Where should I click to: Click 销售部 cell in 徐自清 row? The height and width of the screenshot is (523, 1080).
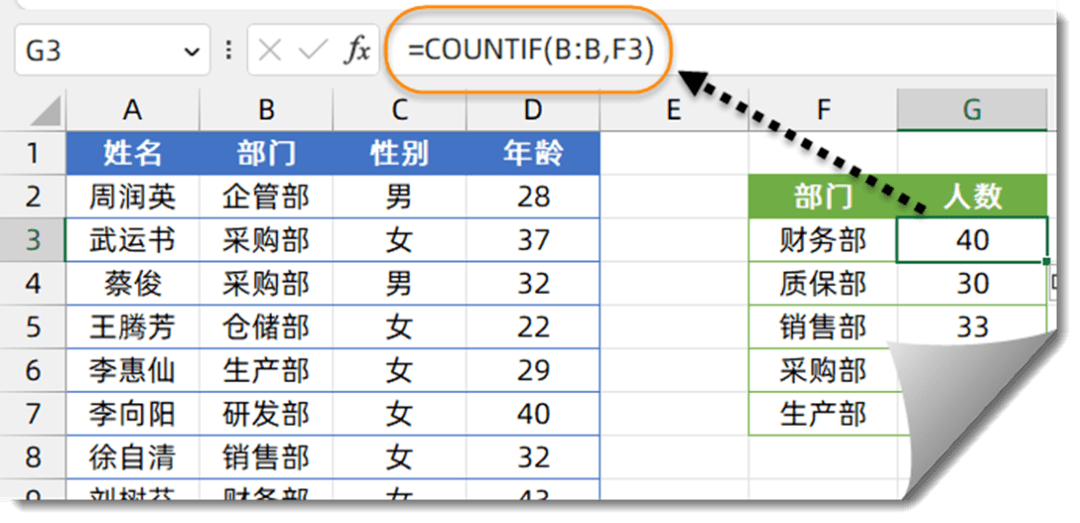(x=266, y=457)
